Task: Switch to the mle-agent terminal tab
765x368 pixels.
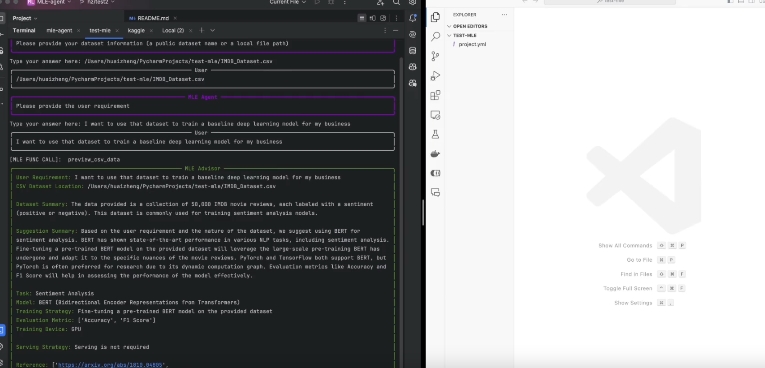Action: point(59,30)
